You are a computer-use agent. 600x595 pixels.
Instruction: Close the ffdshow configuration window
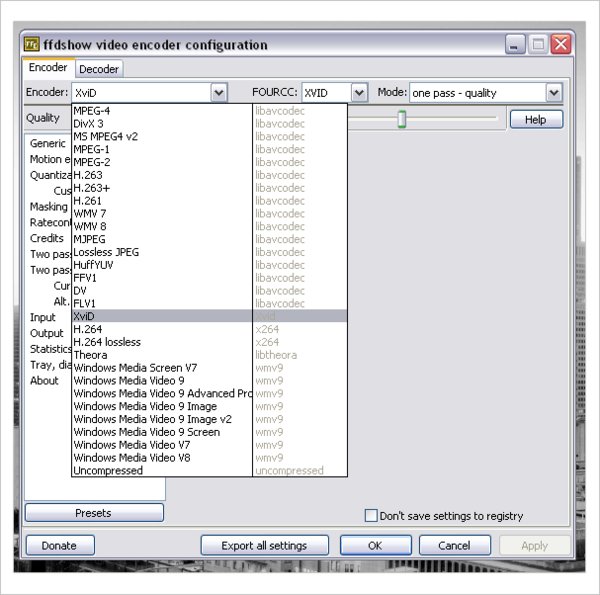pos(561,44)
